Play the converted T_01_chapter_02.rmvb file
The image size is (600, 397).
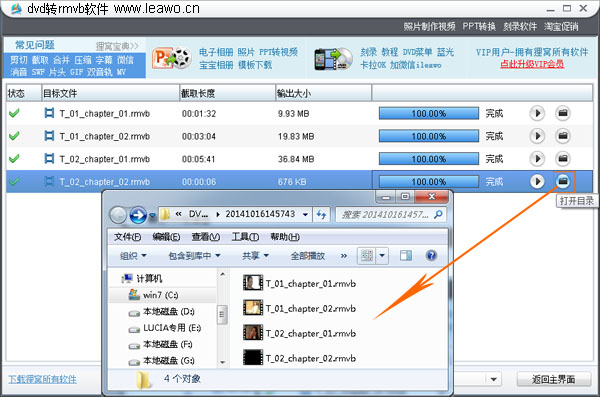pyautogui.click(x=537, y=136)
